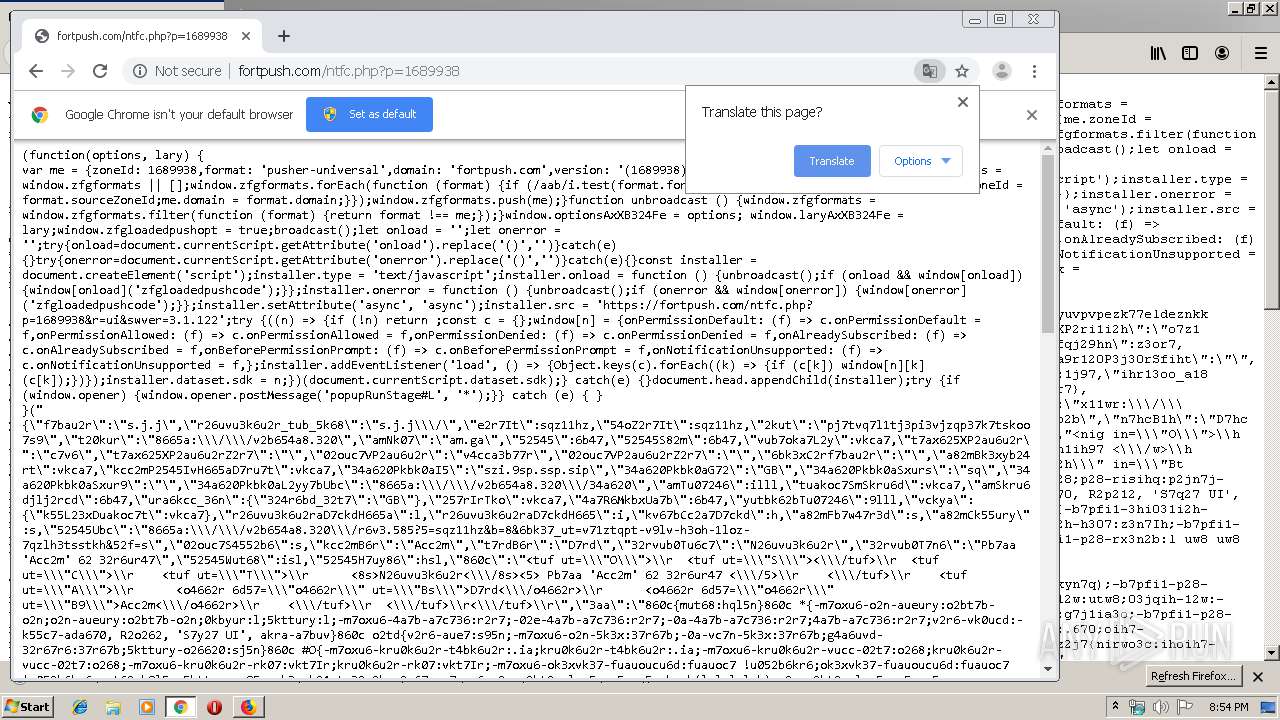Click the volume speaker tray icon
Viewport: 1280px width, 720px height.
(x=1161, y=707)
